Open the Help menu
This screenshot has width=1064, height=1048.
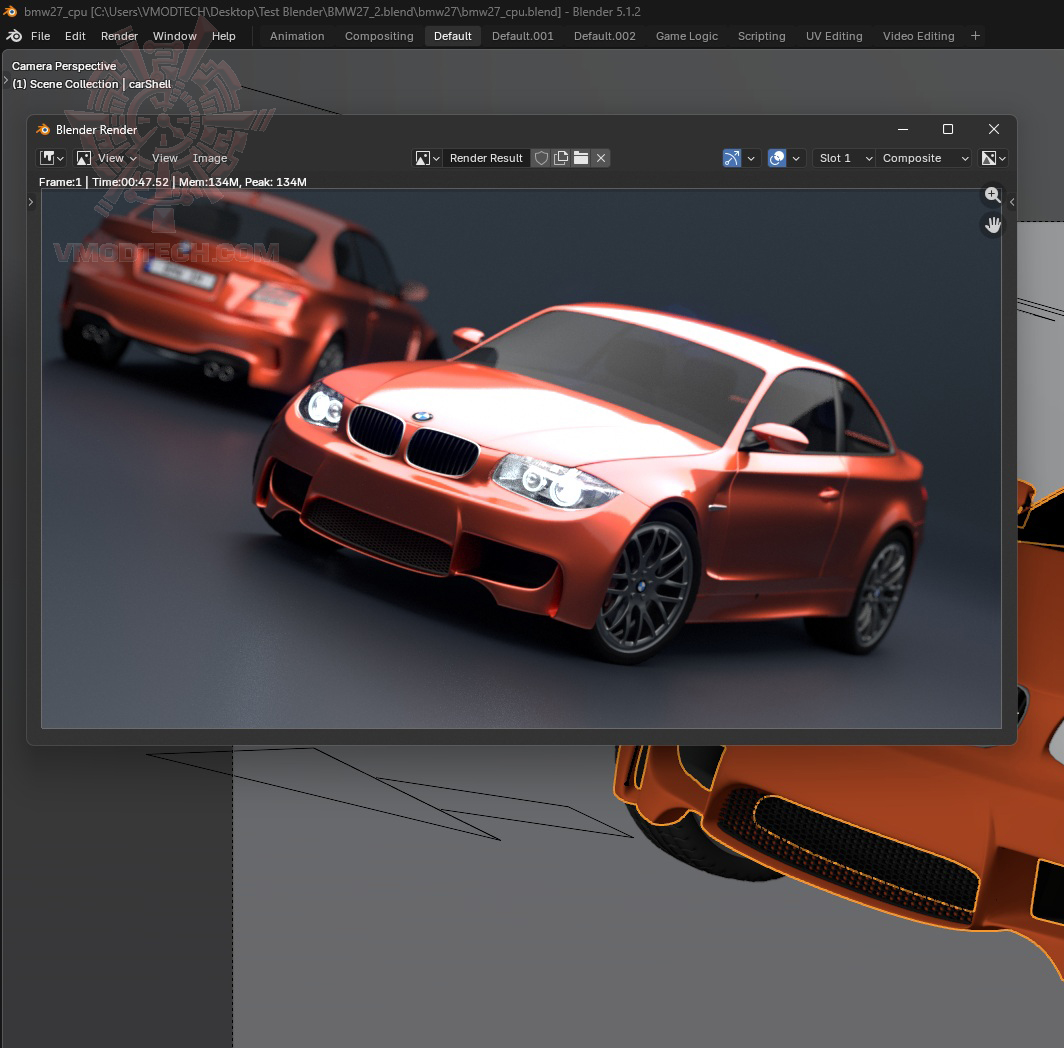click(223, 36)
